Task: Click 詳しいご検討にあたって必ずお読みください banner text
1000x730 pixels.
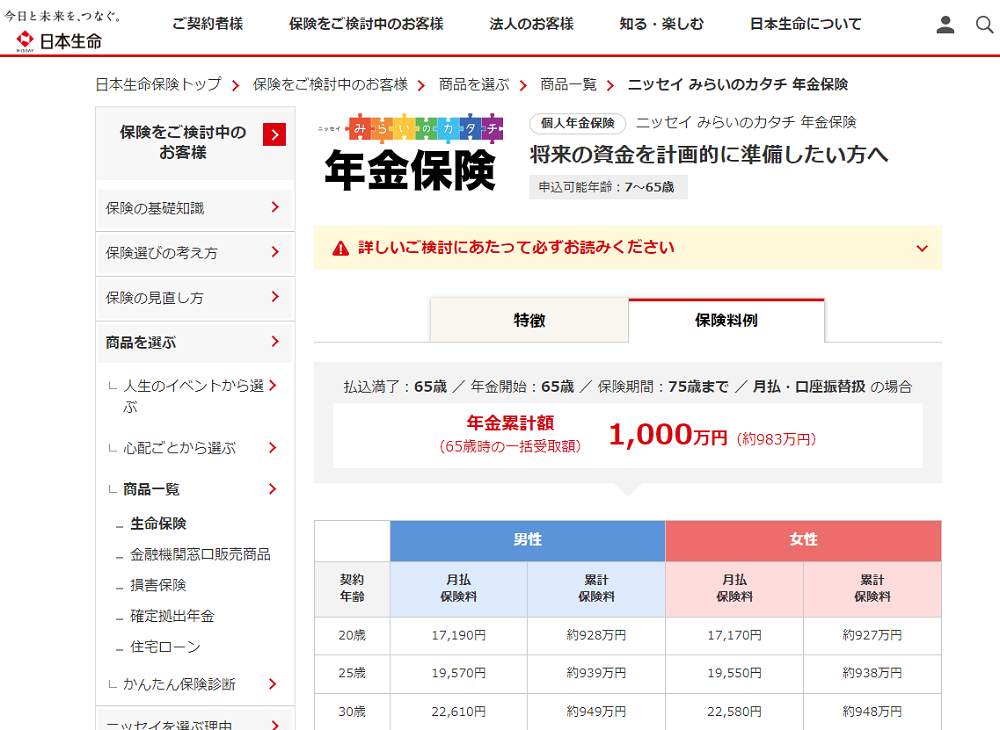Action: click(516, 247)
